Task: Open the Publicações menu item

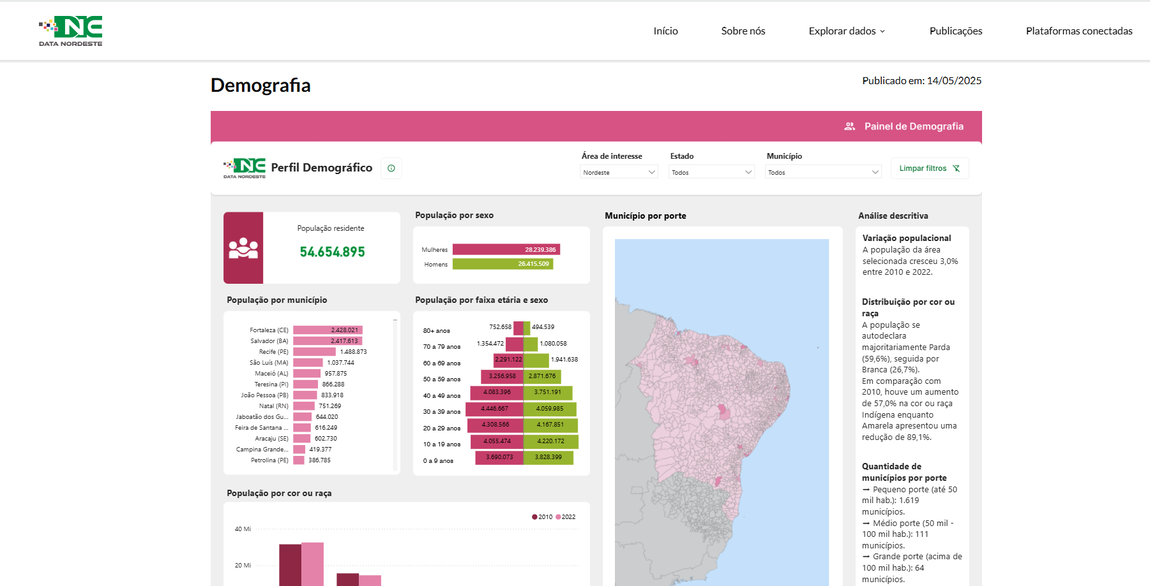Action: pyautogui.click(x=955, y=31)
